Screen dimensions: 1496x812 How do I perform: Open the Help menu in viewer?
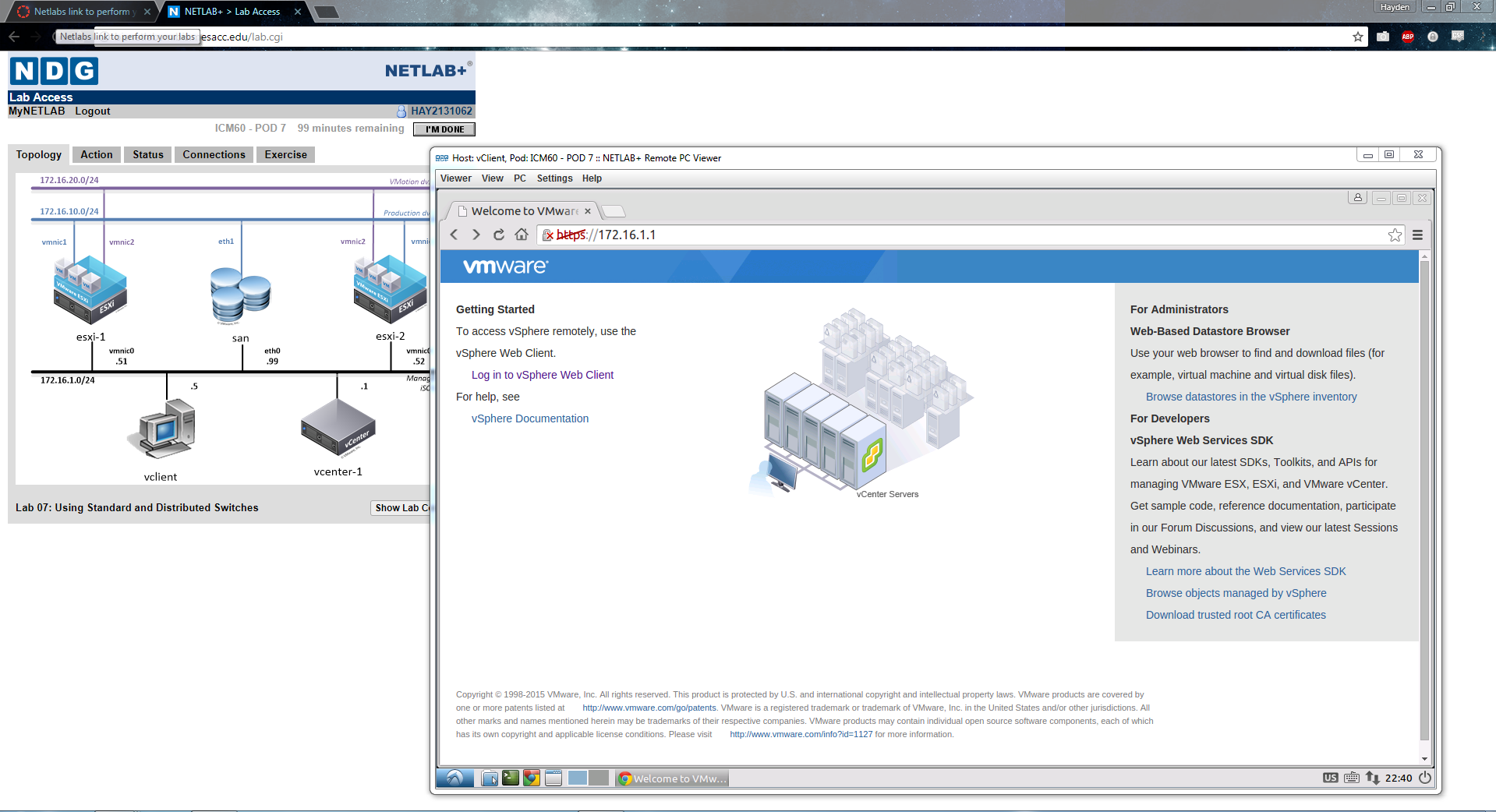[592, 178]
